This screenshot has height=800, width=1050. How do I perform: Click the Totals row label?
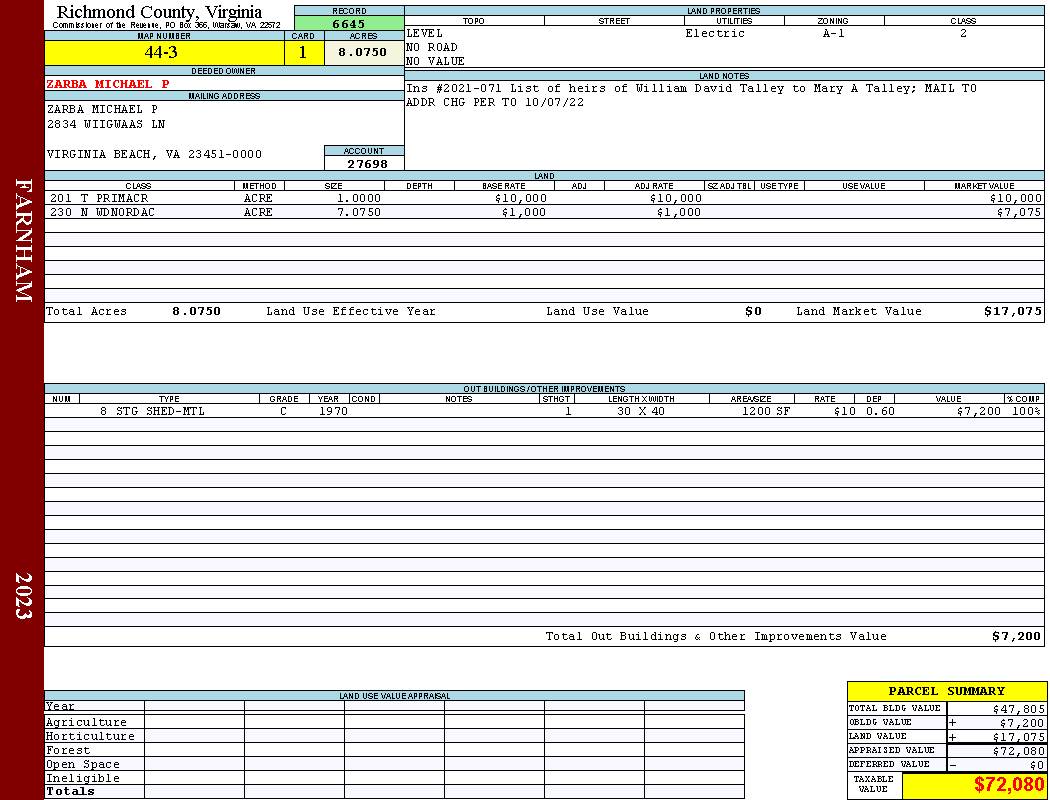tap(70, 791)
